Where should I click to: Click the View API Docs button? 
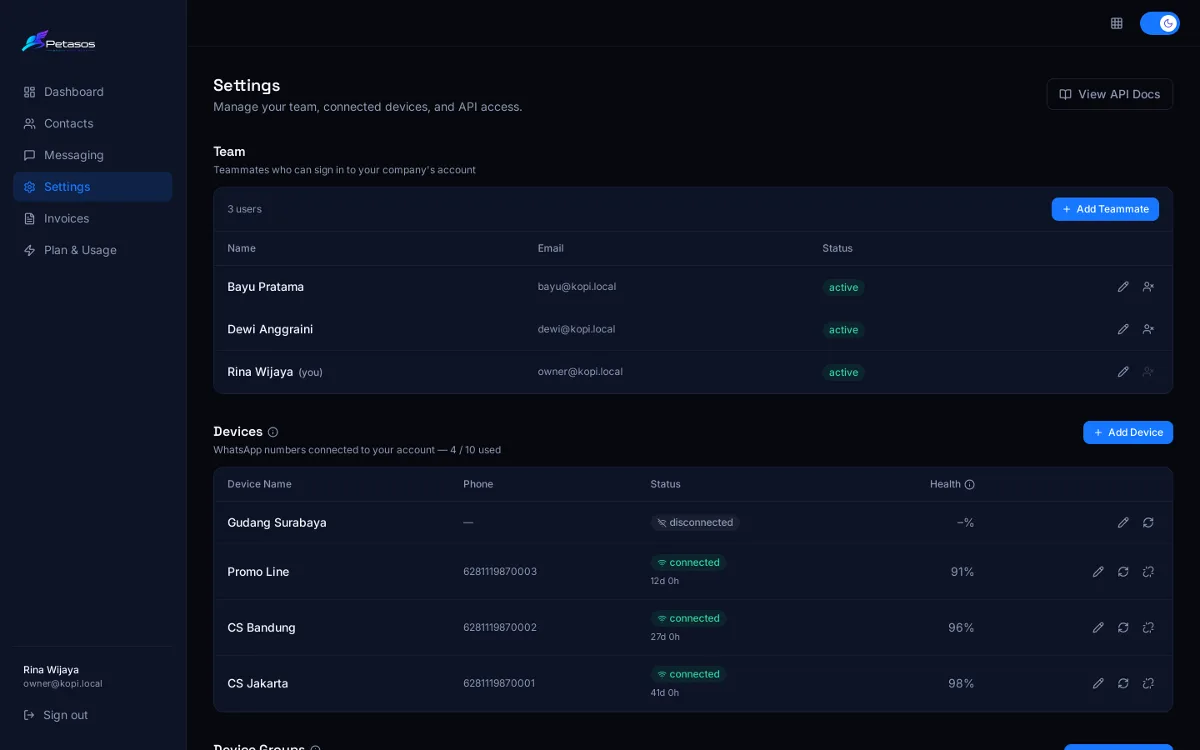[1110, 94]
